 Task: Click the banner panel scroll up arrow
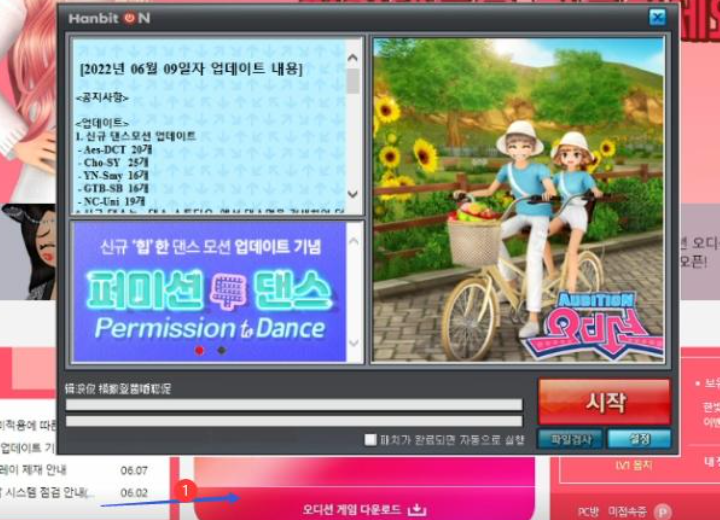click(354, 241)
